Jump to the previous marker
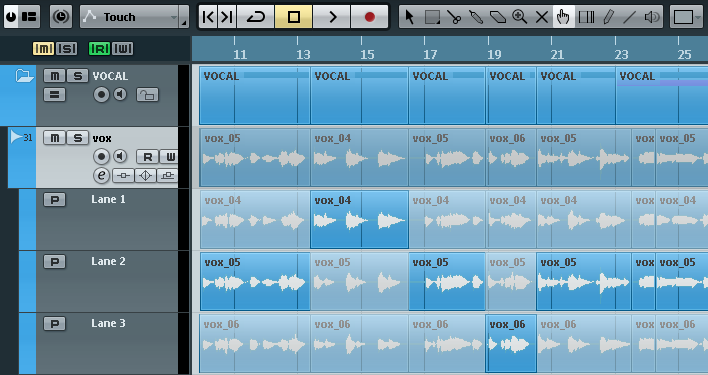Viewport: 708px width, 375px height. pyautogui.click(x=208, y=17)
